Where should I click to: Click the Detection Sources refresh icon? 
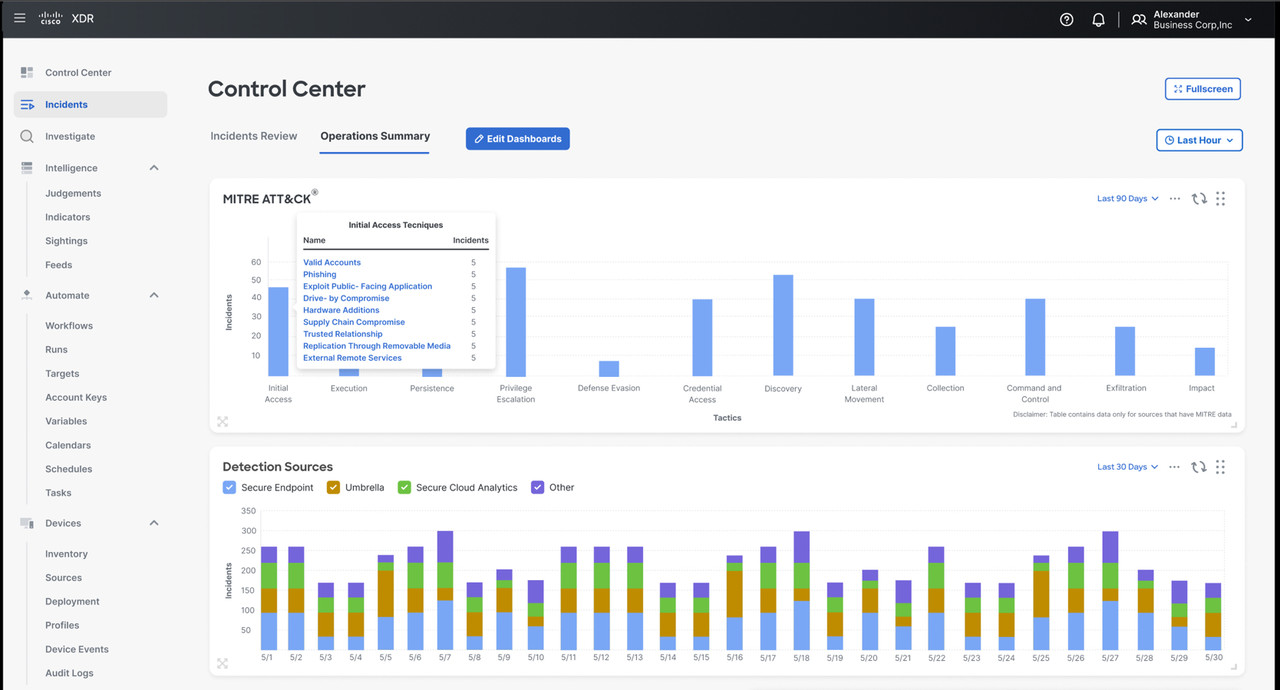[x=1198, y=467]
